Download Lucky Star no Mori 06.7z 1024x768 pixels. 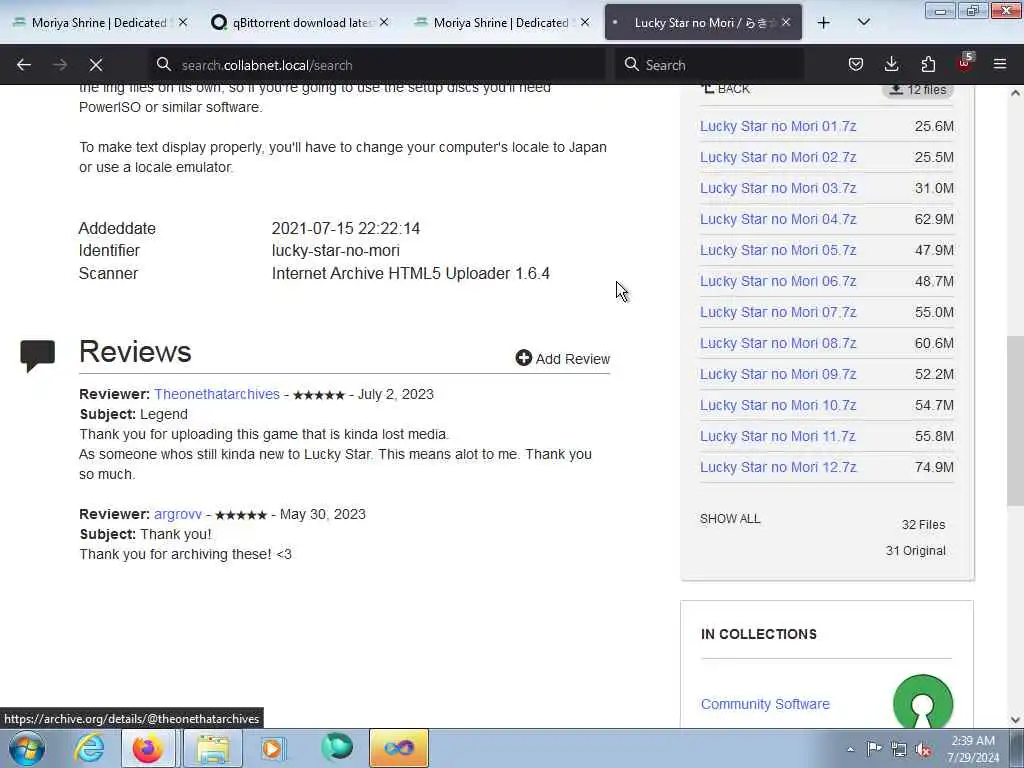point(778,281)
